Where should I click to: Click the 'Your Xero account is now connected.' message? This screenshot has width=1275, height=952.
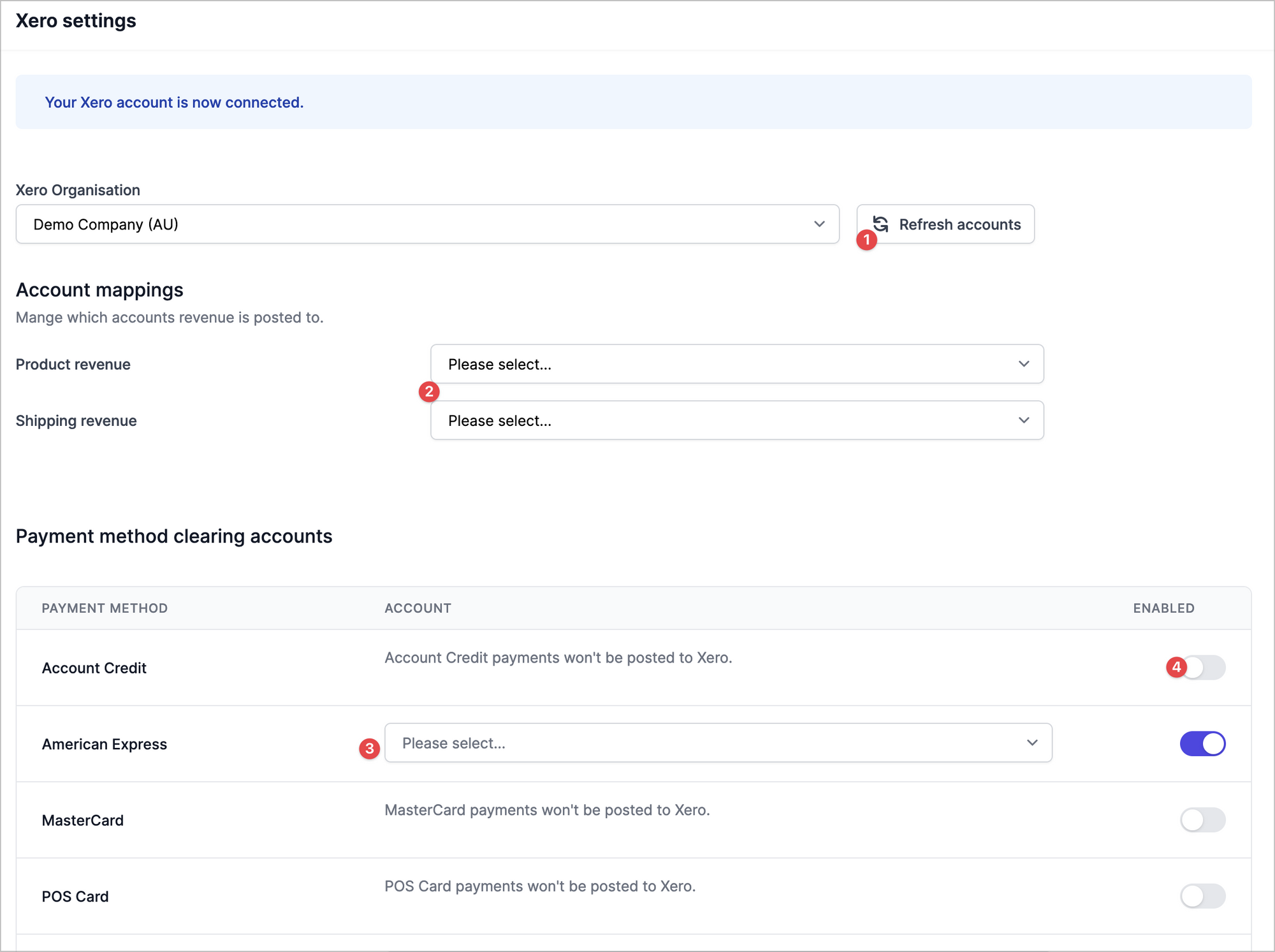click(174, 102)
